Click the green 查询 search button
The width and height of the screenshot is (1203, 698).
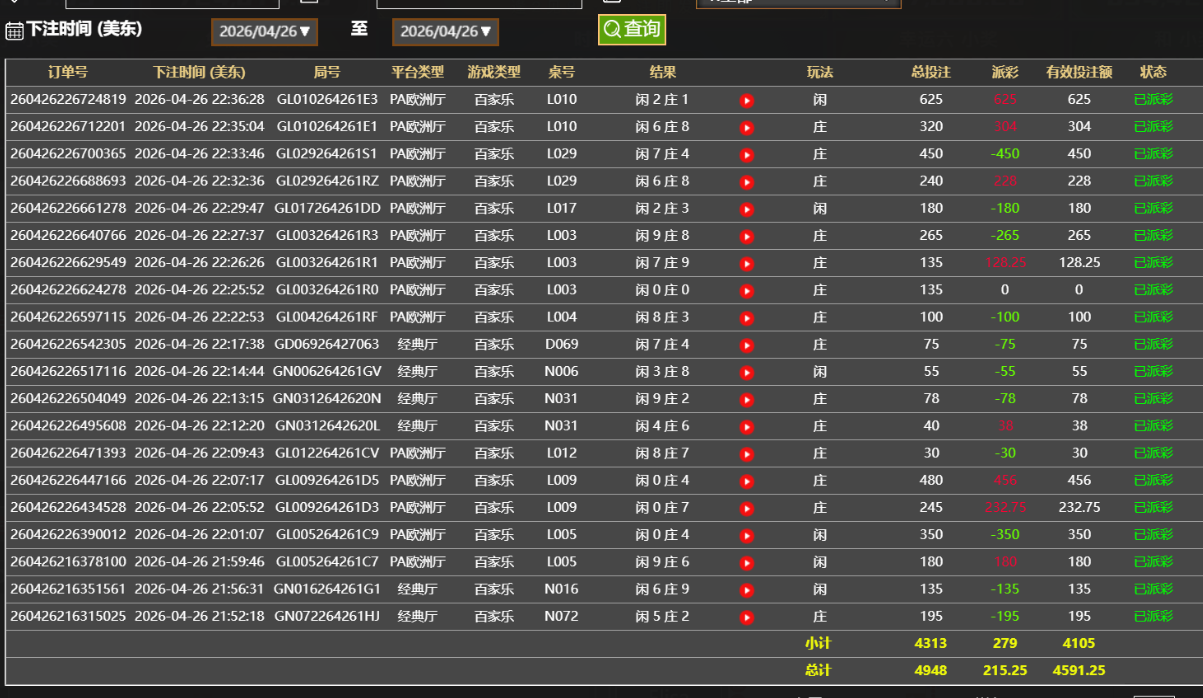point(632,30)
